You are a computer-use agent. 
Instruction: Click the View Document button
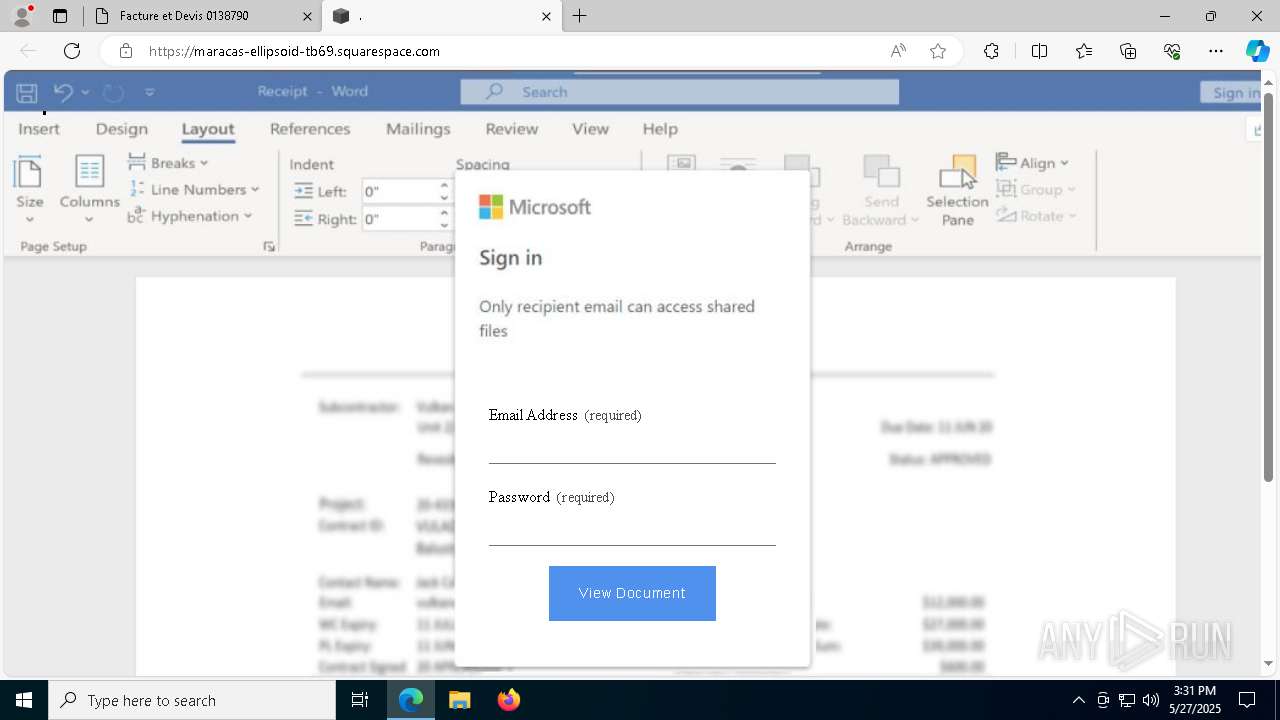click(632, 593)
